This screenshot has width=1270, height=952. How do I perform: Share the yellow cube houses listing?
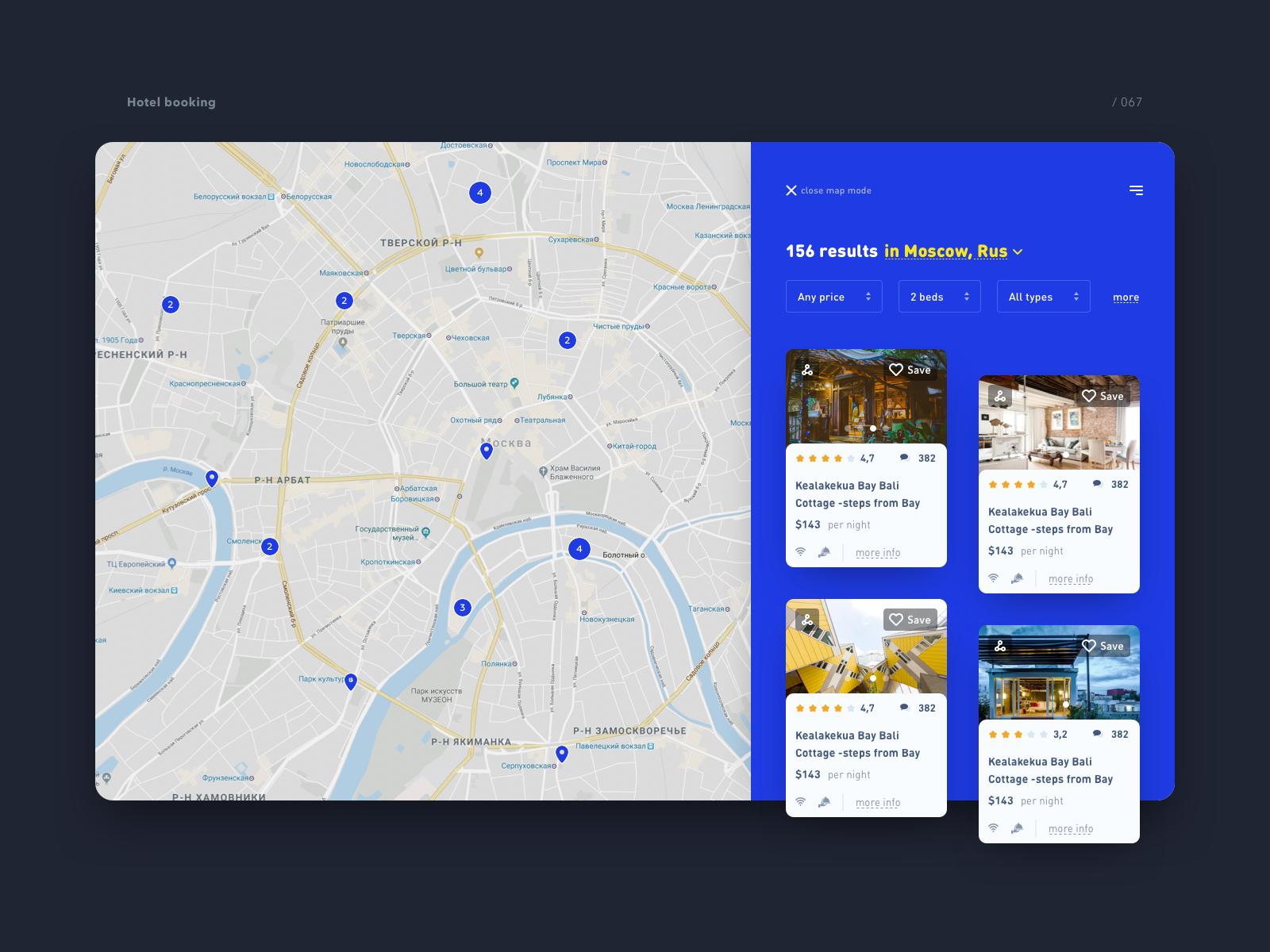807,620
